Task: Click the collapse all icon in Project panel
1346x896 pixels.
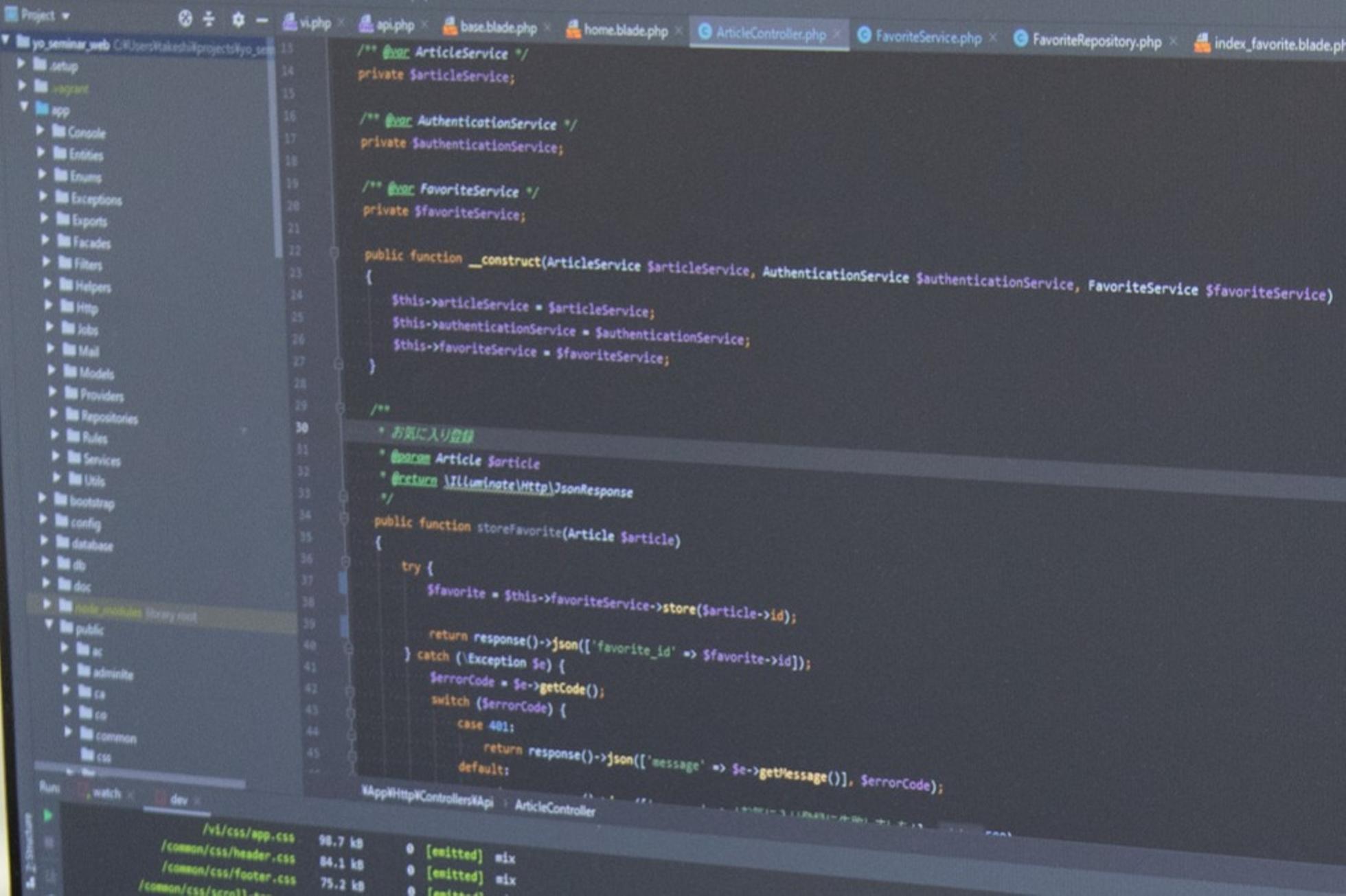Action: [209, 19]
